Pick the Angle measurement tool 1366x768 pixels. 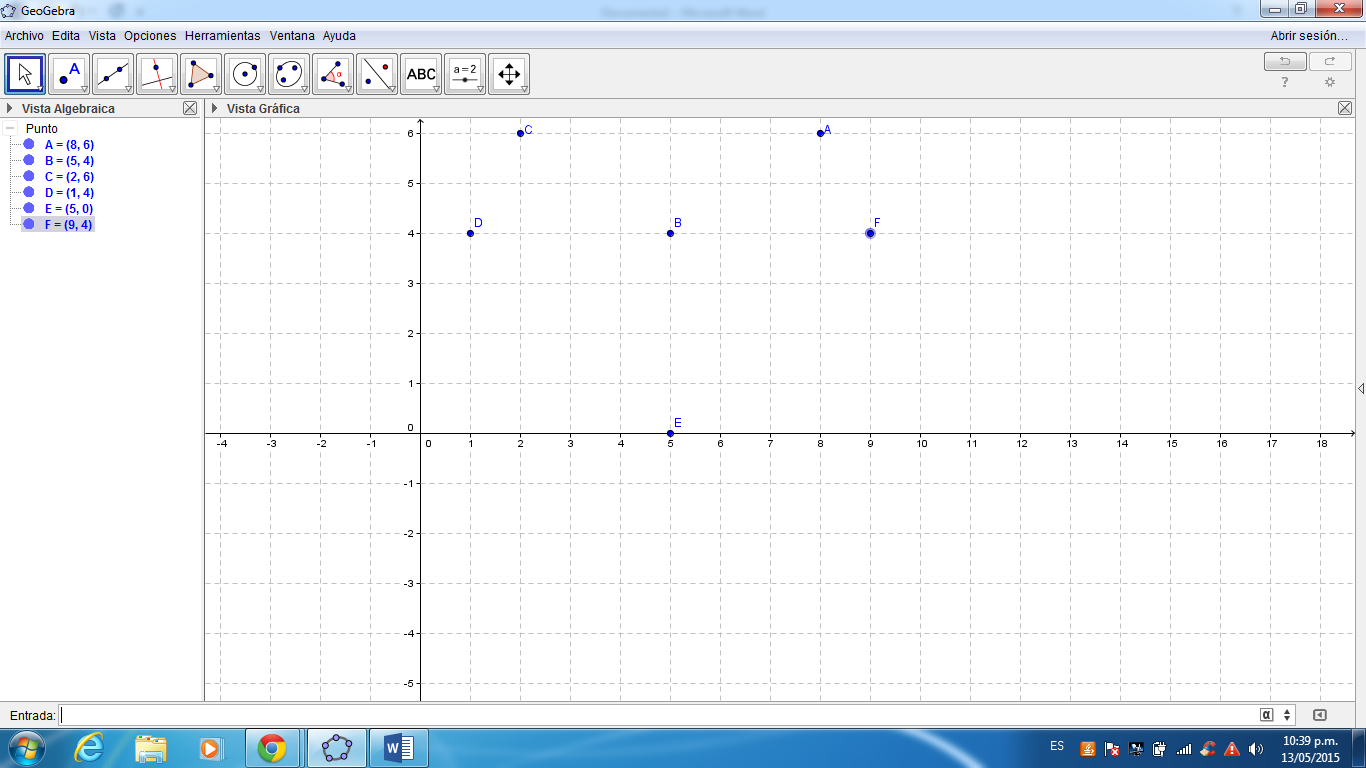pyautogui.click(x=330, y=73)
